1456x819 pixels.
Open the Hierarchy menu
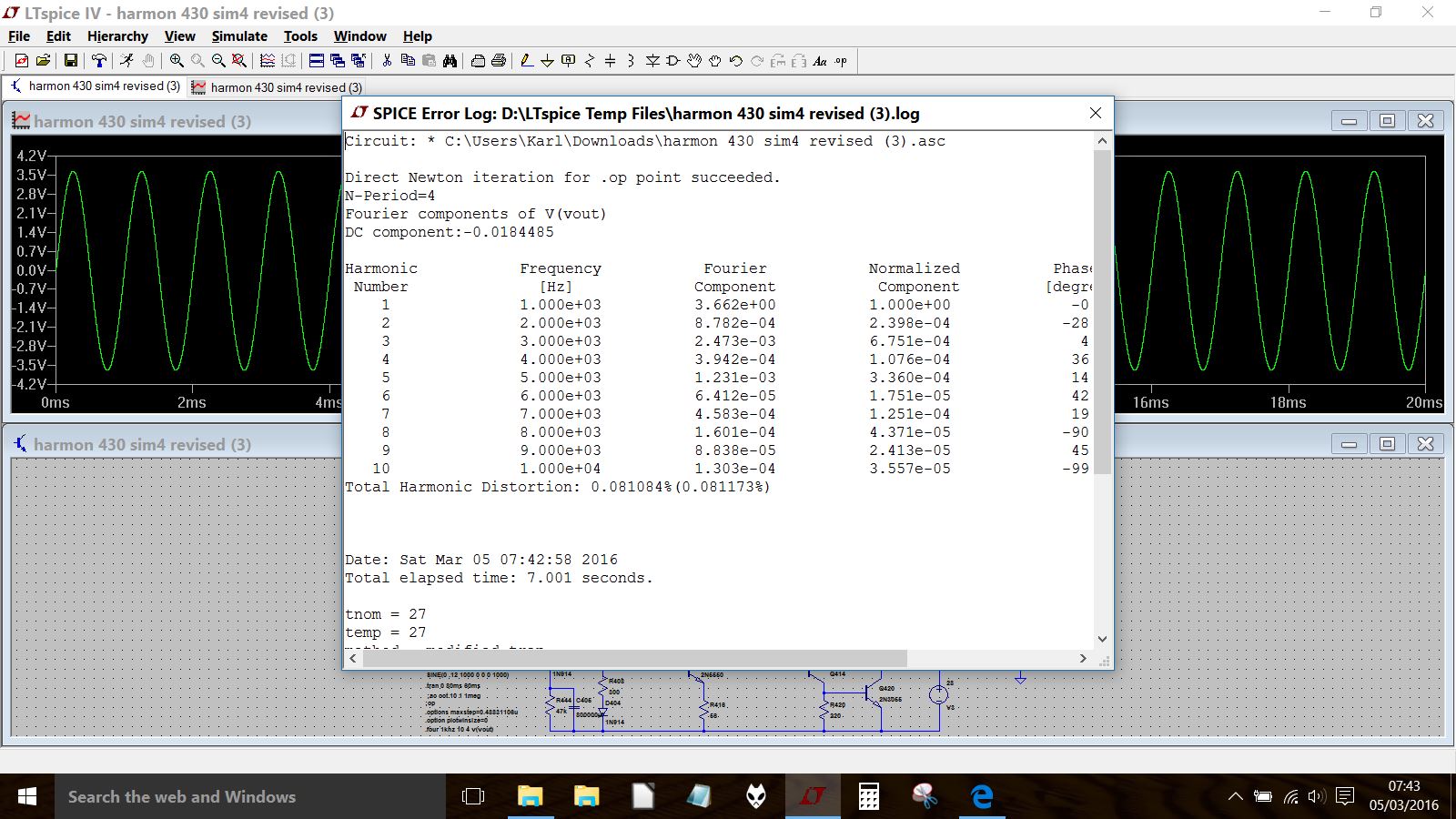117,36
